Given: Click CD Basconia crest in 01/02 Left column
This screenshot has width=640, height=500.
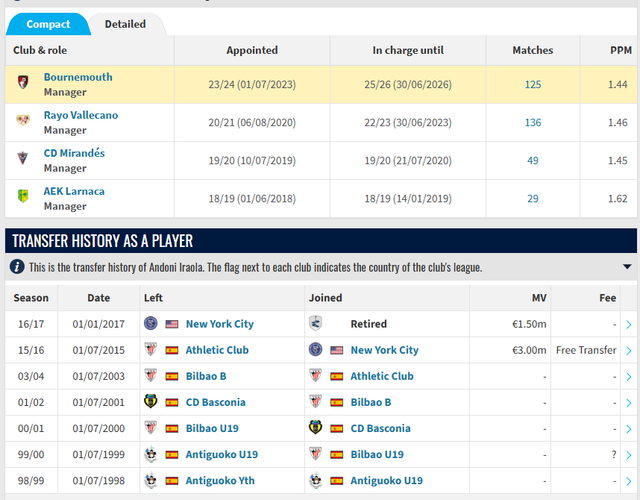Looking at the screenshot, I should pos(151,402).
